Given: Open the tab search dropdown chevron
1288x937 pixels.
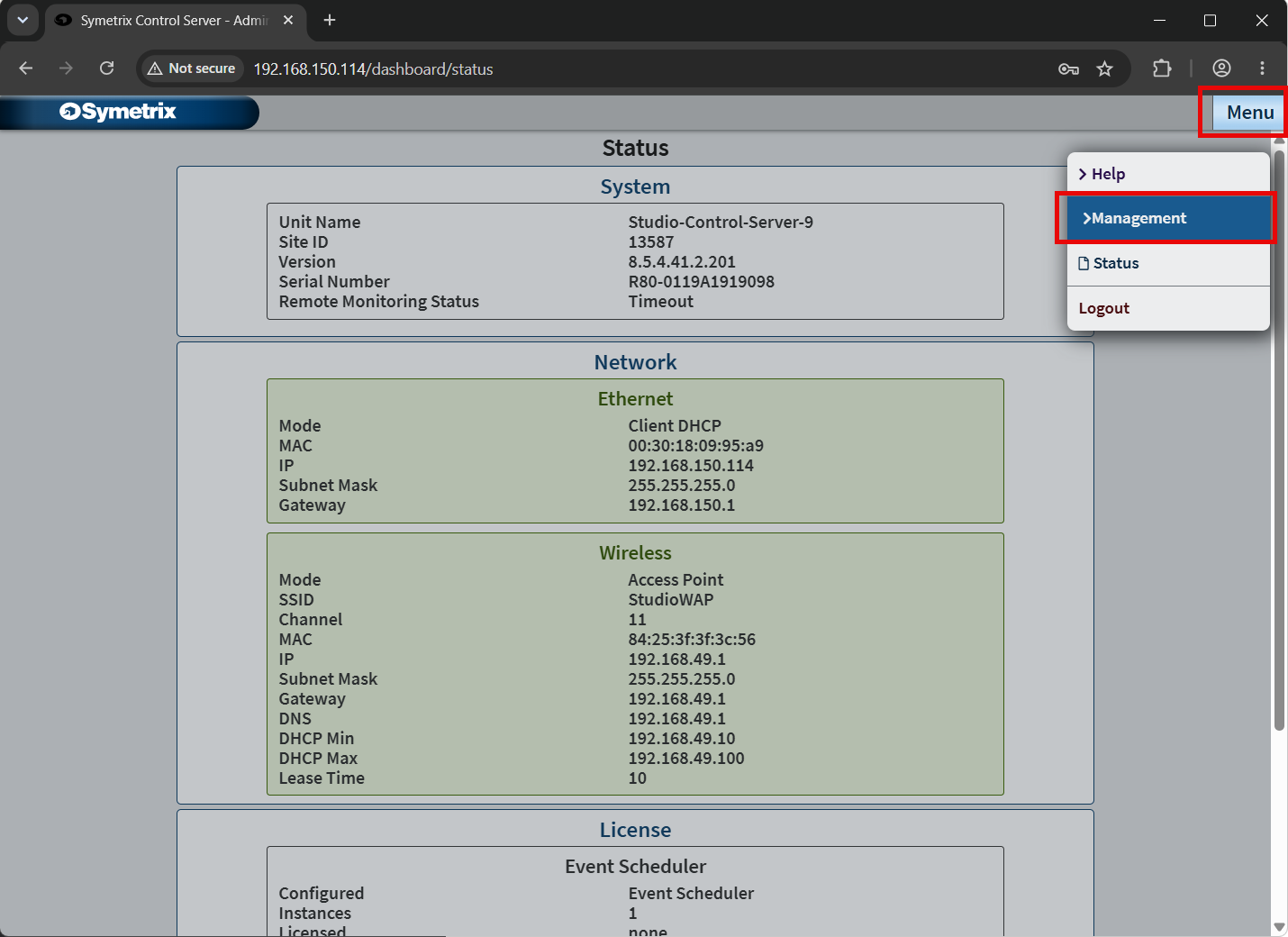Looking at the screenshot, I should 23,20.
